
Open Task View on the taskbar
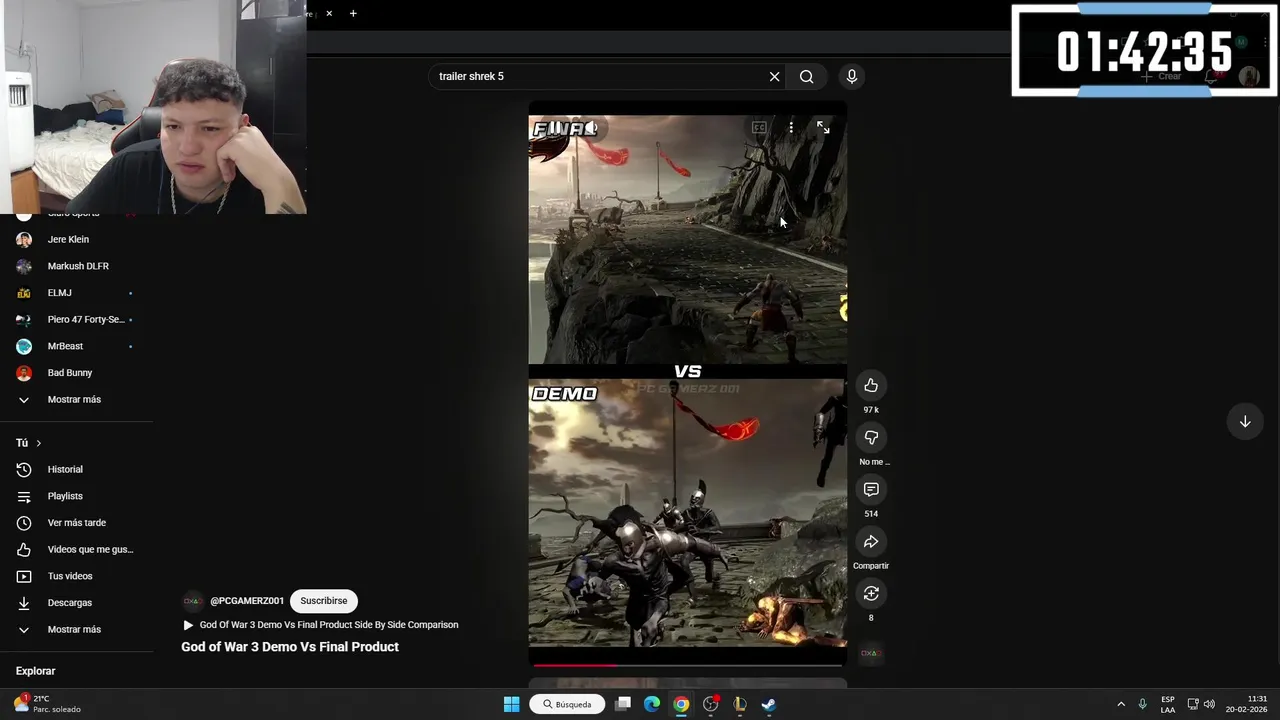click(x=623, y=704)
